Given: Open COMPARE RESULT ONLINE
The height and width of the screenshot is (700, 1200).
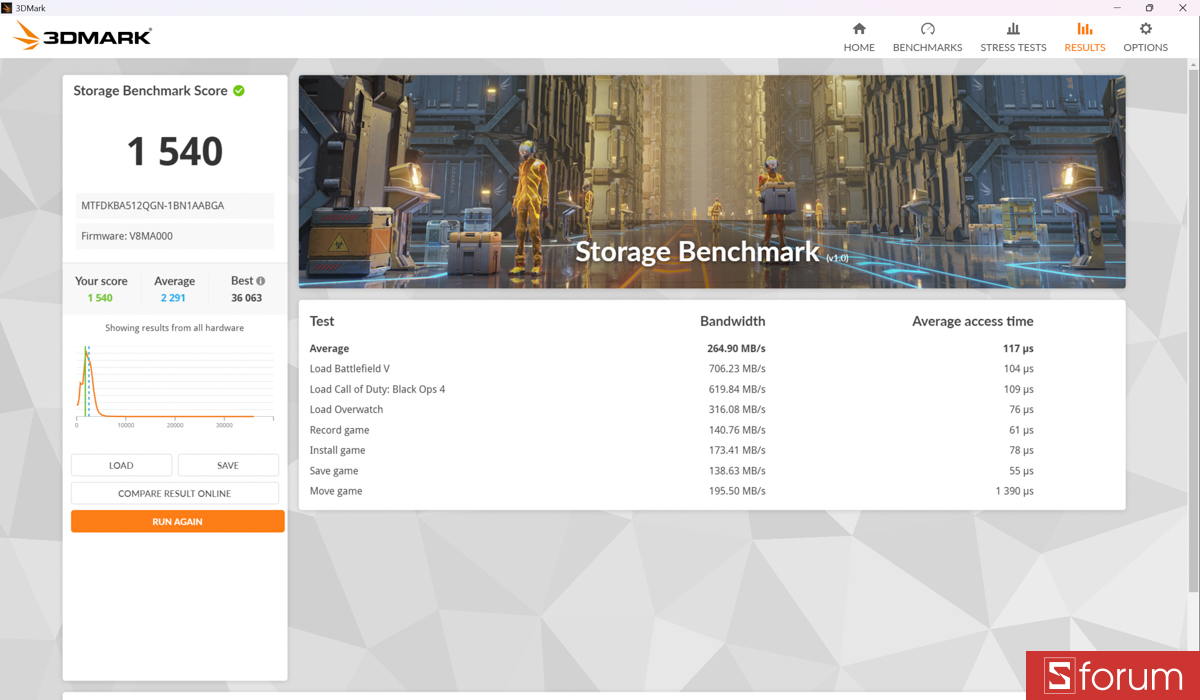Looking at the screenshot, I should [x=174, y=492].
